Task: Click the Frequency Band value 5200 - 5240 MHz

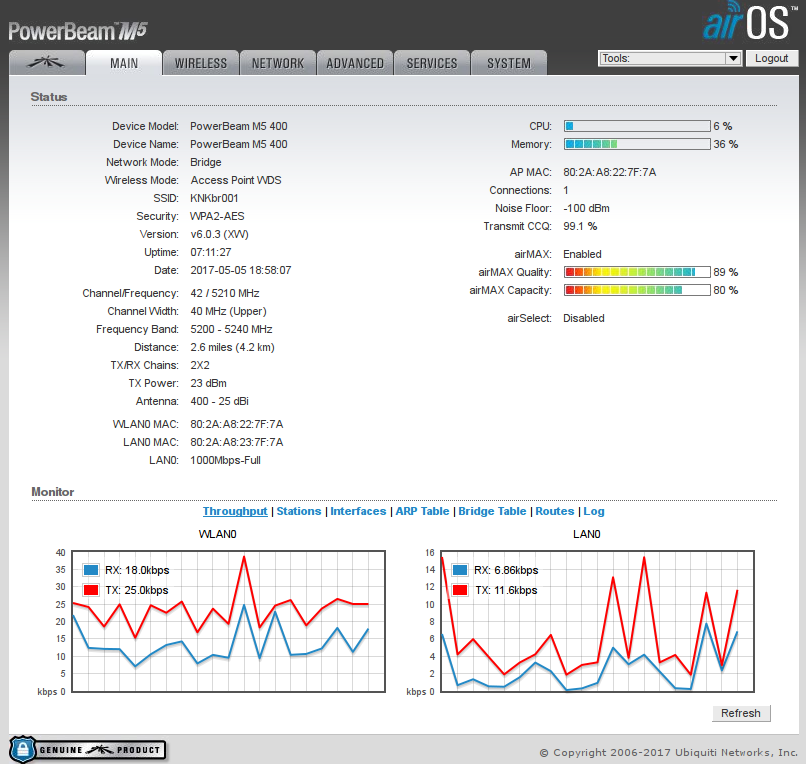Action: (x=231, y=329)
